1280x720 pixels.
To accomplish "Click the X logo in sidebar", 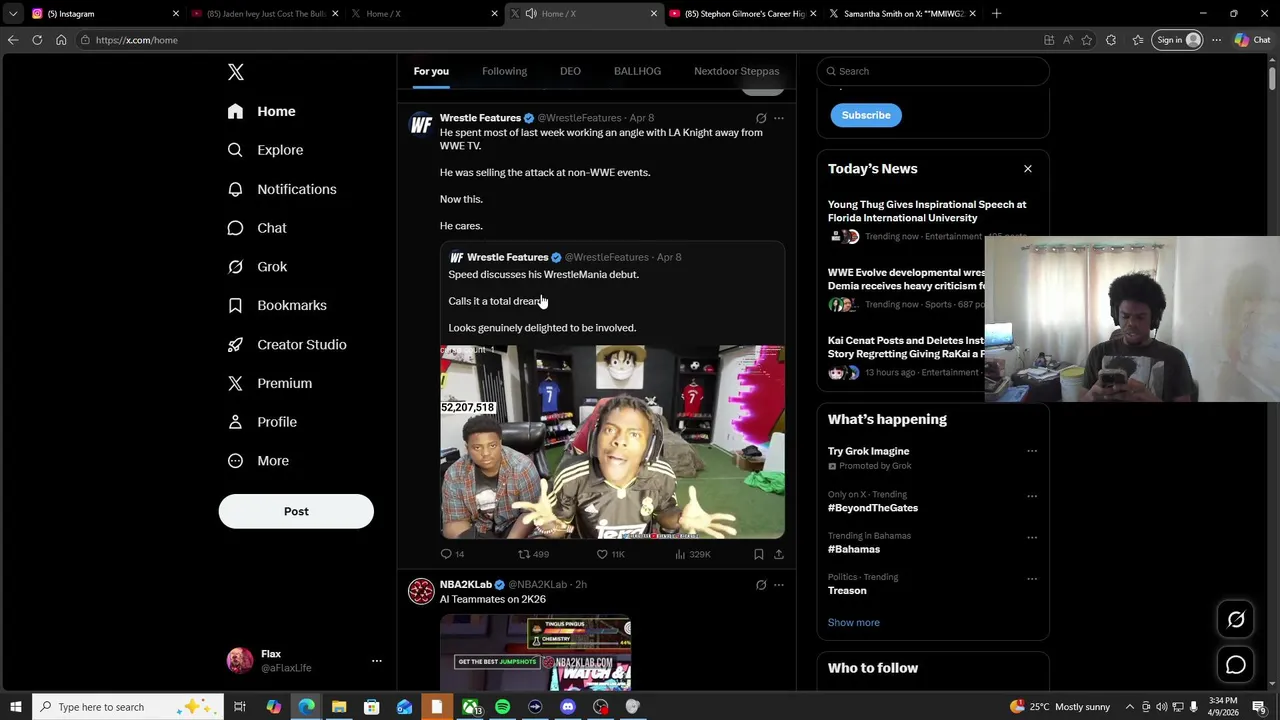I will point(236,72).
